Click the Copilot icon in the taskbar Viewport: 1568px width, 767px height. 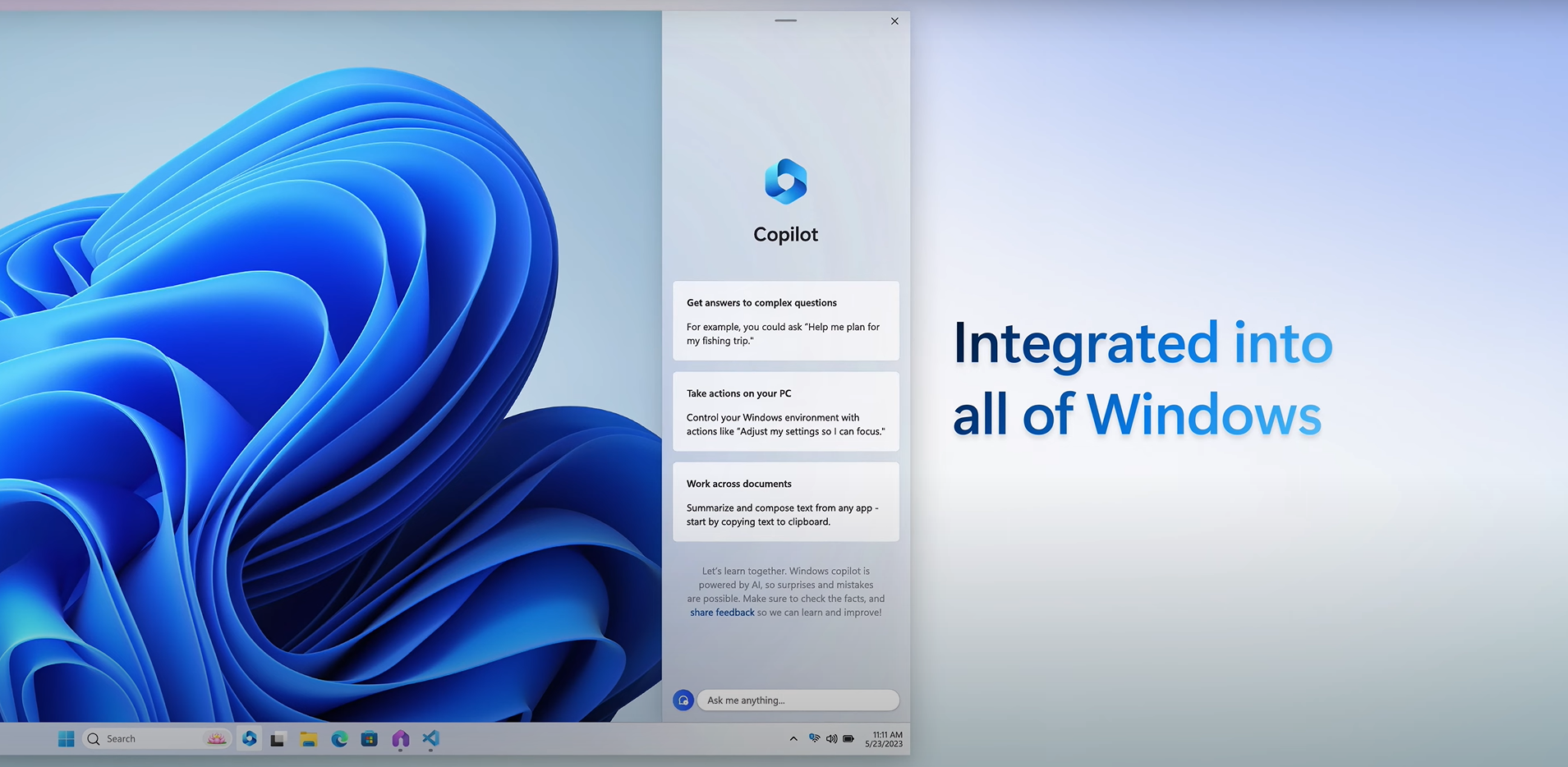[x=250, y=739]
